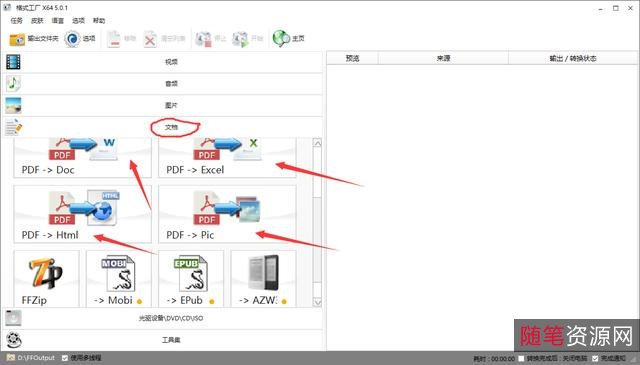Click the landscape picture category icon
The image size is (640, 365).
[13, 105]
